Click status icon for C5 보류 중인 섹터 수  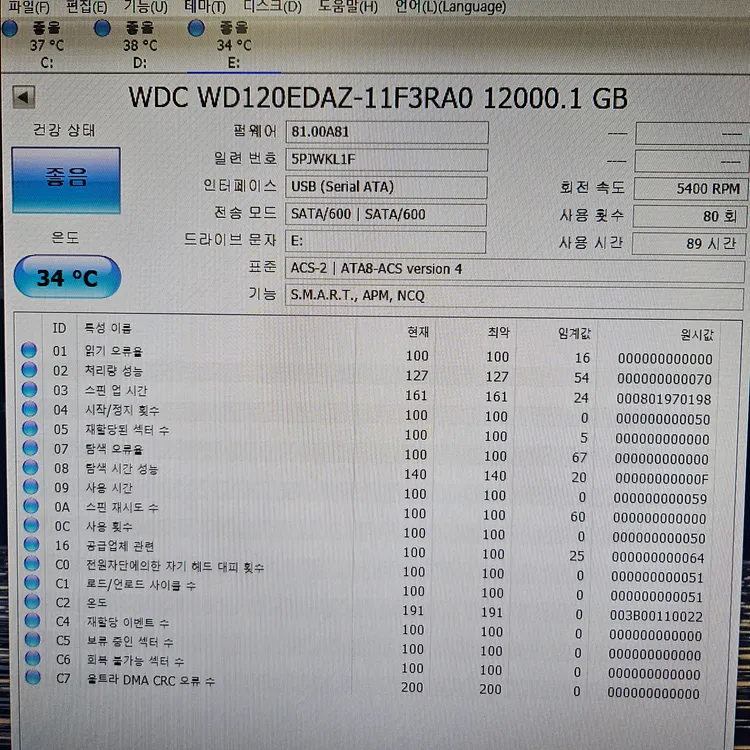click(x=33, y=640)
